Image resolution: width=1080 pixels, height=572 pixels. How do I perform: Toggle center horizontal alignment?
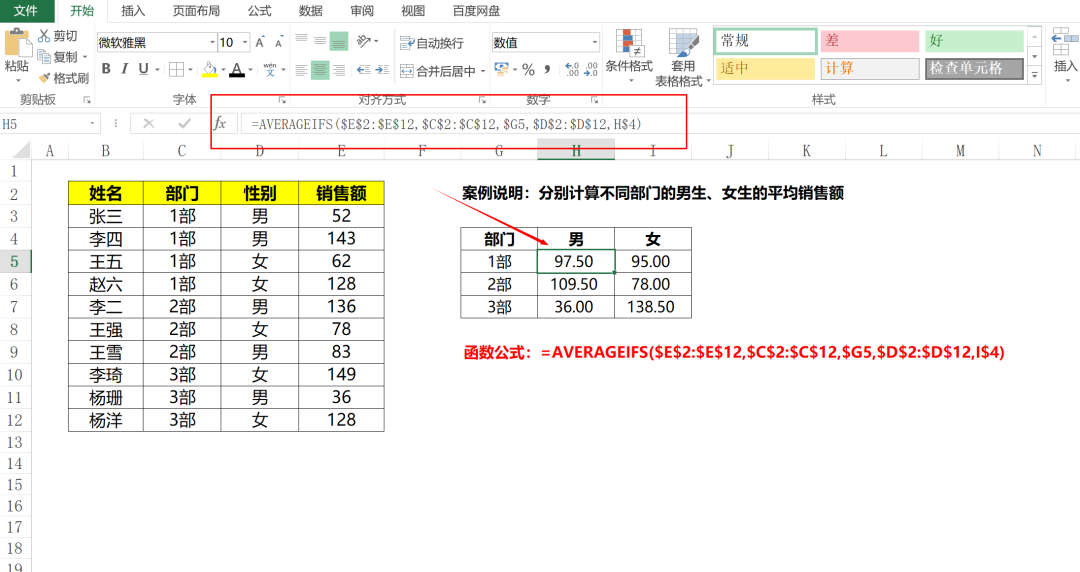320,70
